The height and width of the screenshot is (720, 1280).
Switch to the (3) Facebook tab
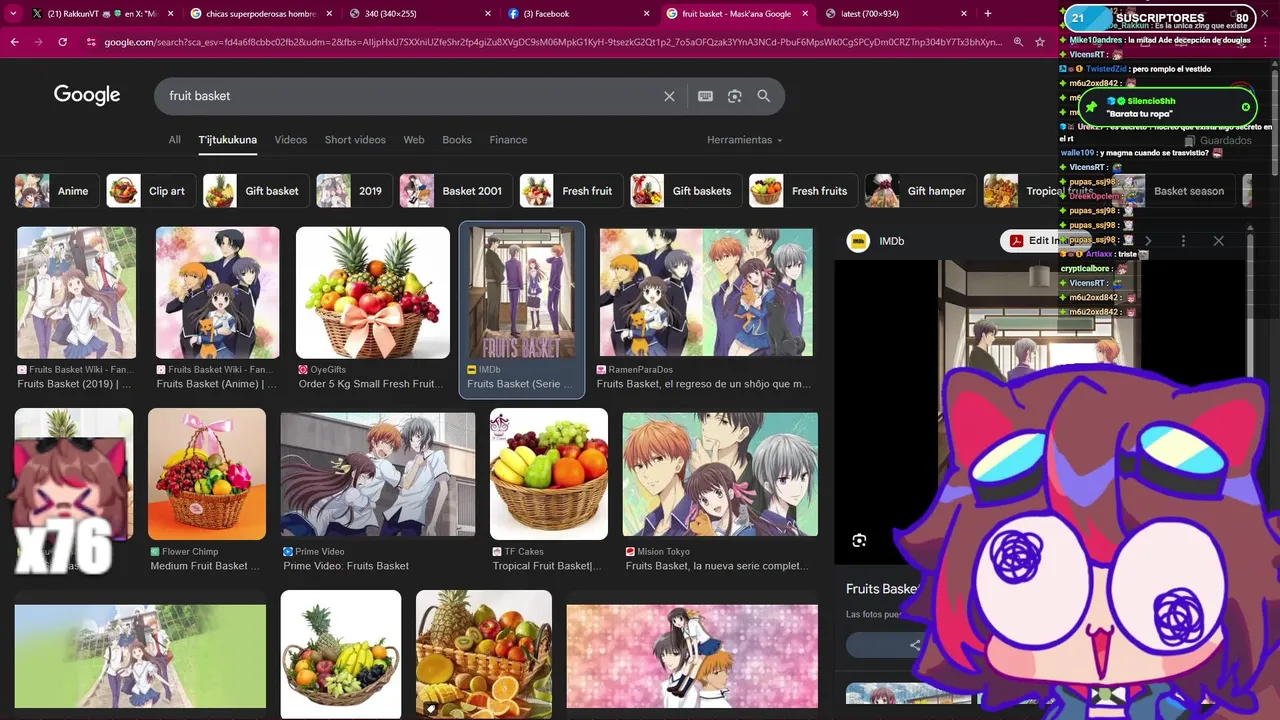(x=578, y=14)
